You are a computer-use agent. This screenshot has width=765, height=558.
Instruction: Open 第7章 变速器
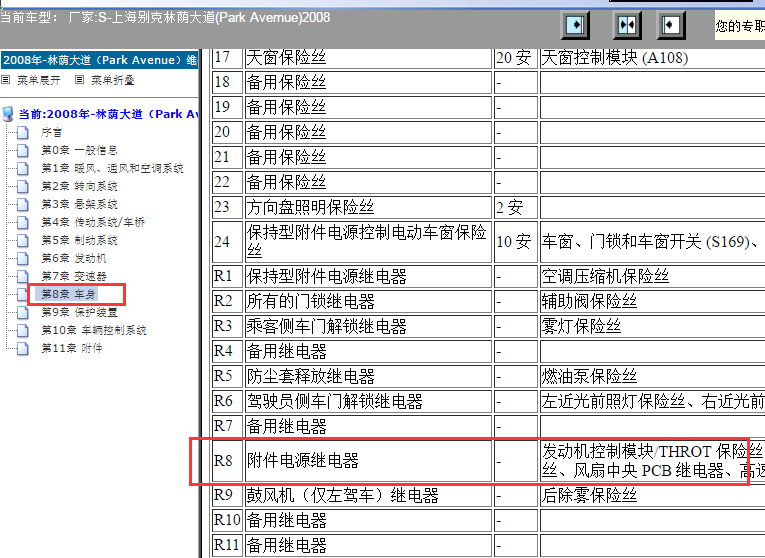(x=74, y=277)
